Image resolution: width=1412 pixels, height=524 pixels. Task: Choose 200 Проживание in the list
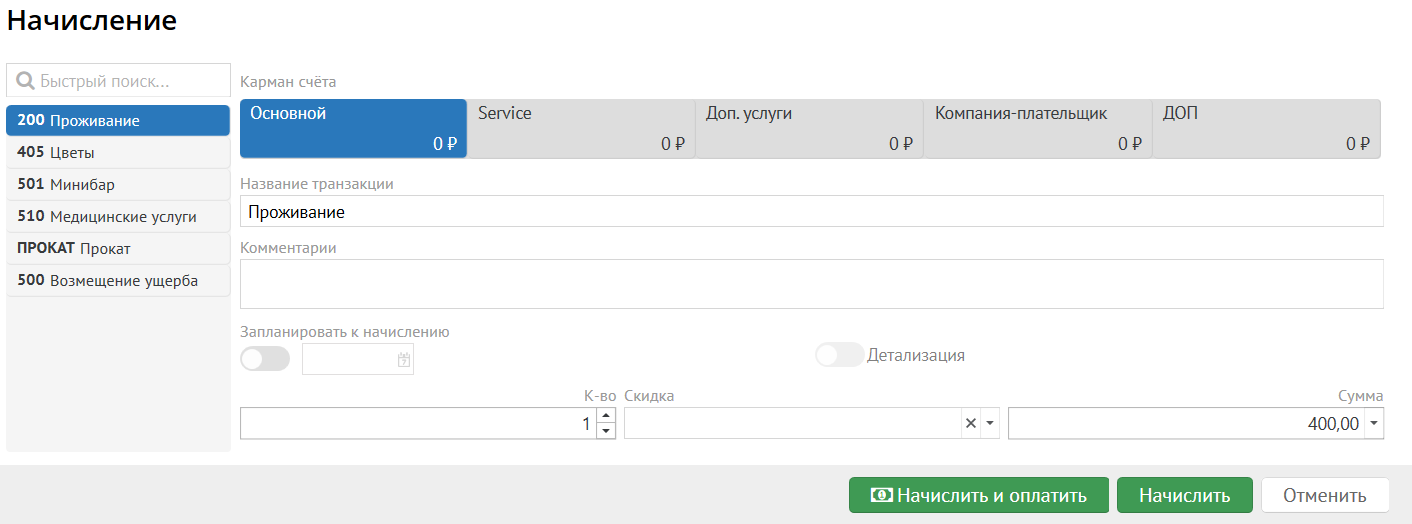[x=118, y=120]
